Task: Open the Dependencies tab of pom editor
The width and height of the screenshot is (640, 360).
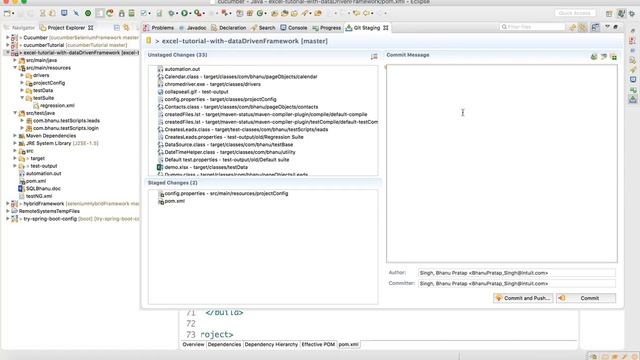Action: point(224,344)
